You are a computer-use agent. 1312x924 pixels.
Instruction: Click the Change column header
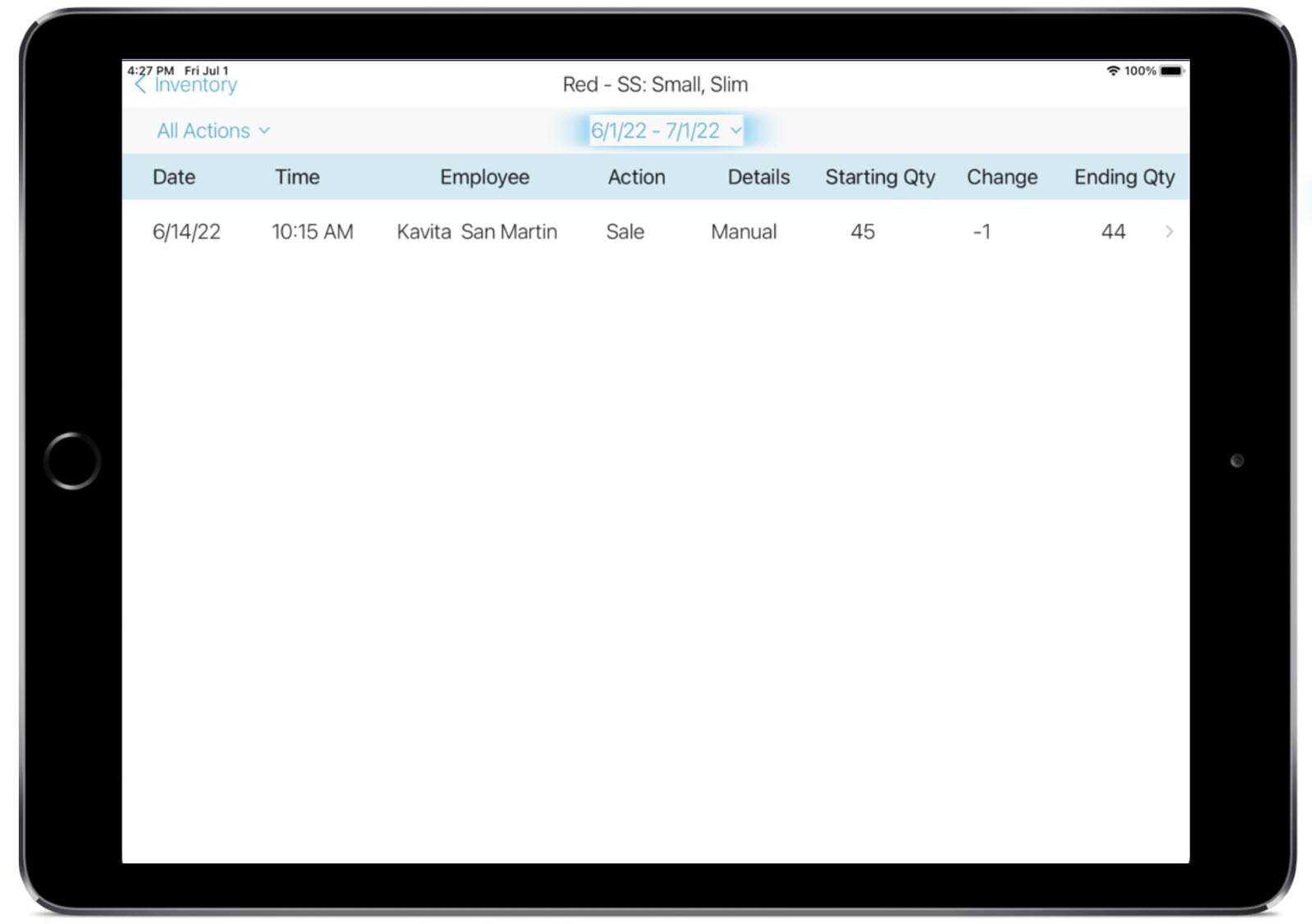tap(1002, 177)
